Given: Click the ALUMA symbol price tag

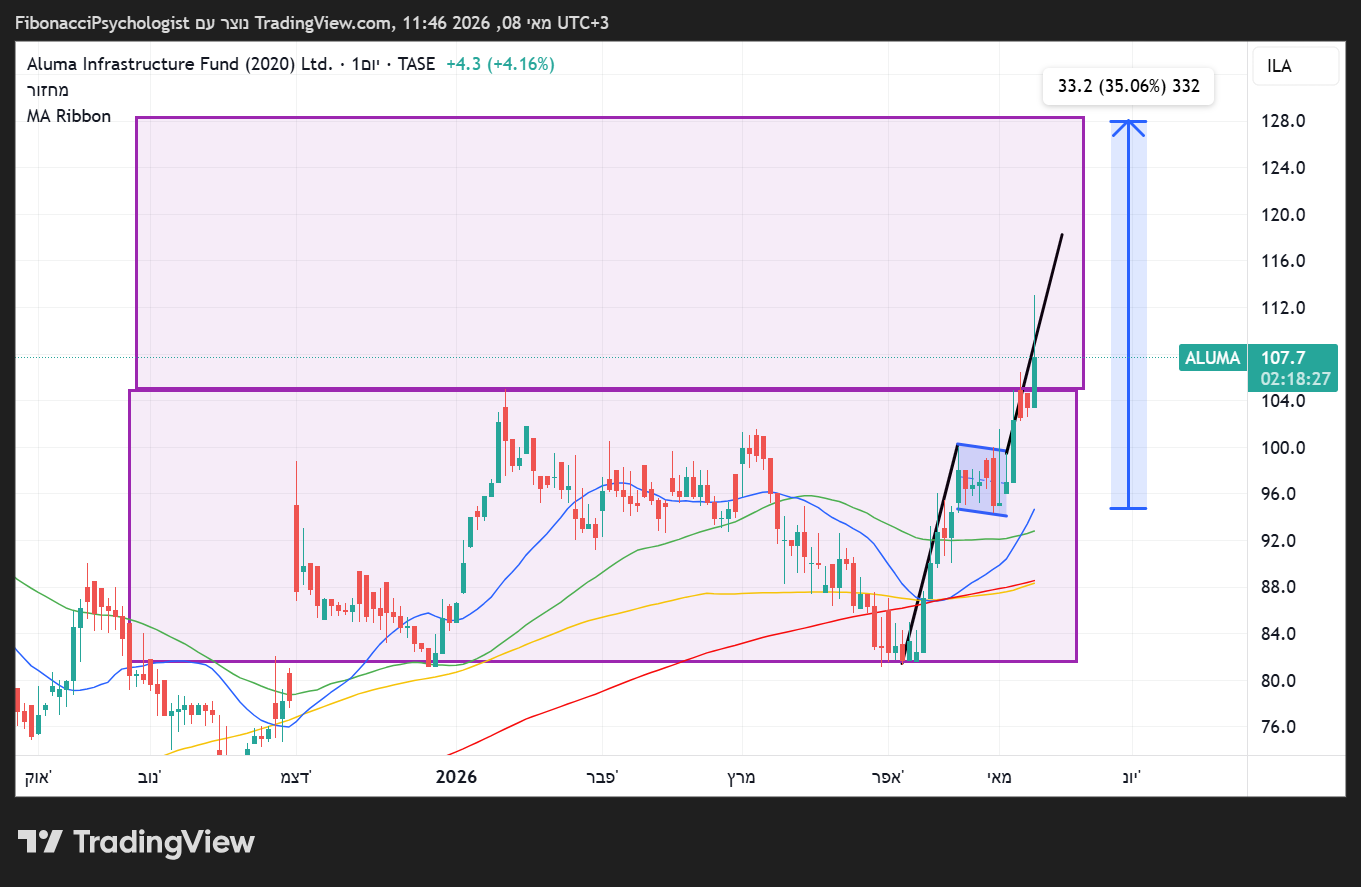Looking at the screenshot, I should click(x=1211, y=358).
